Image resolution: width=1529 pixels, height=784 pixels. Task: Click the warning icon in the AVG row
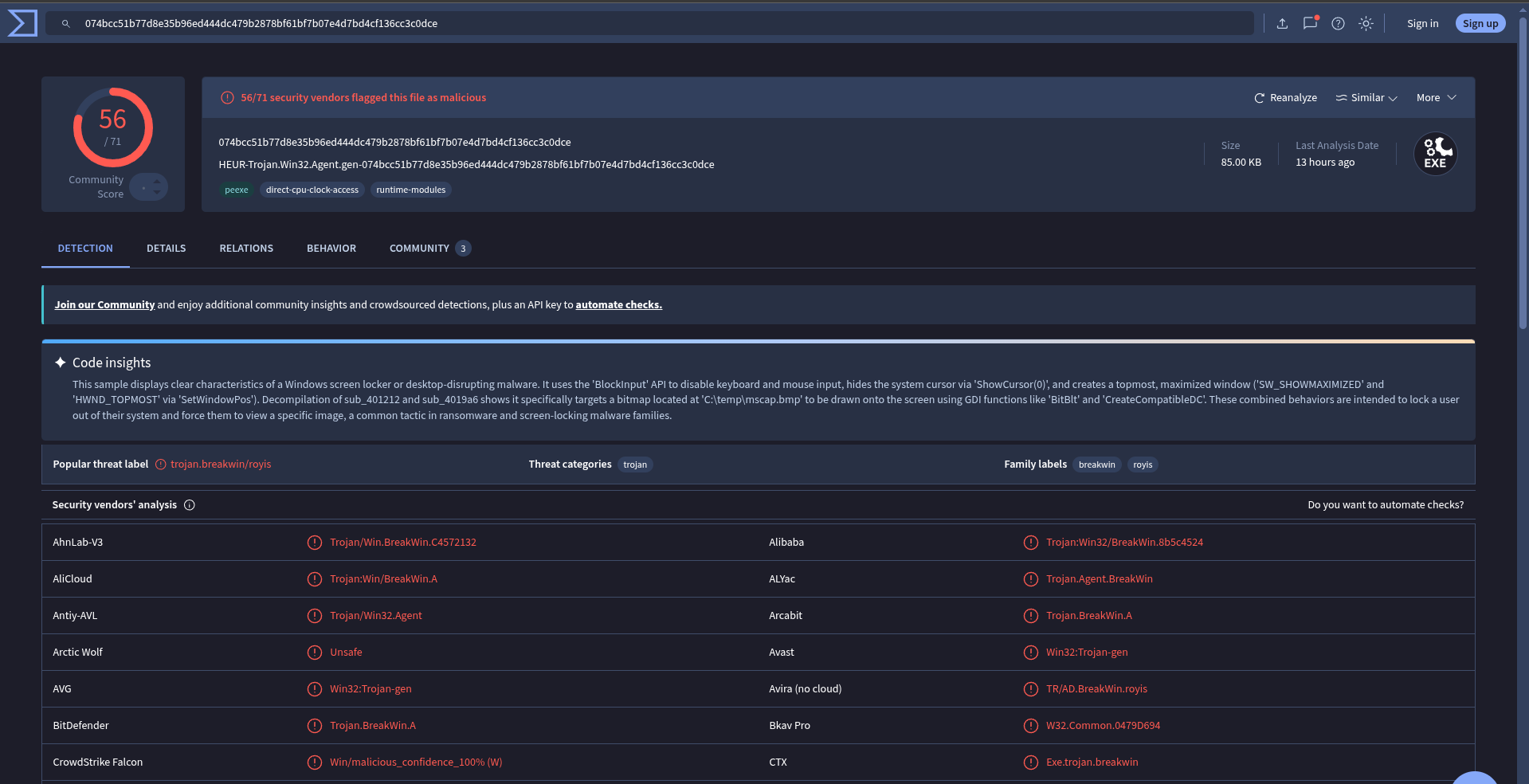pos(315,689)
